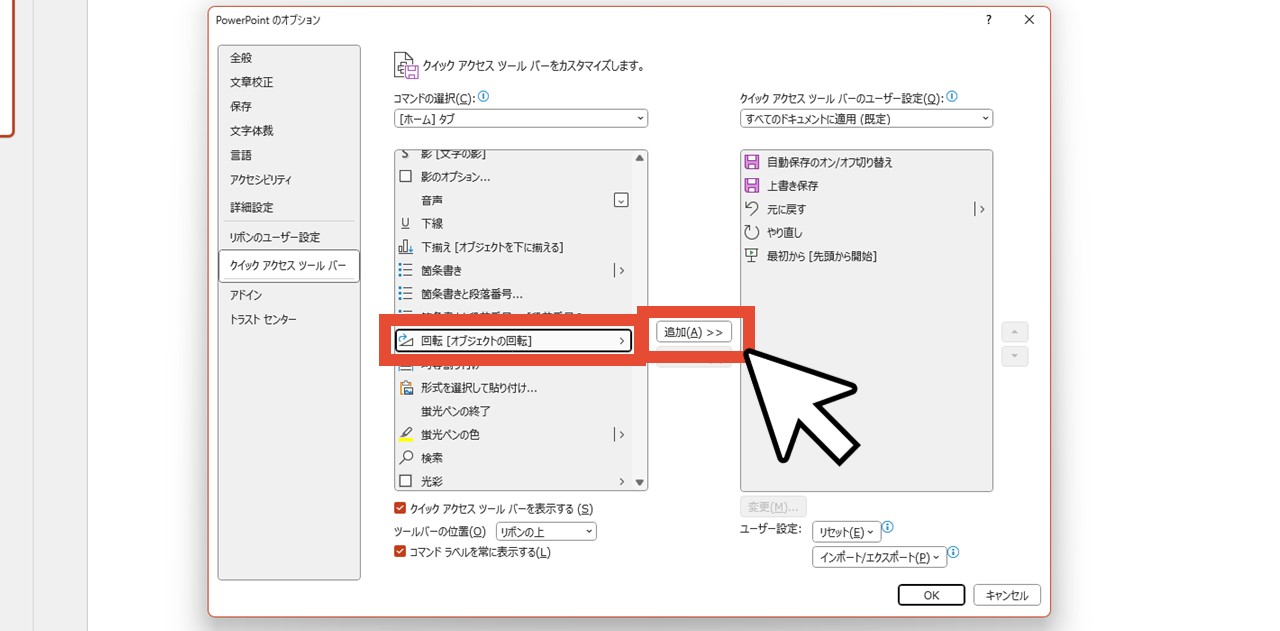Select the 自動保存のオン/オフ切り替え command icon
1280x631 pixels.
point(752,161)
